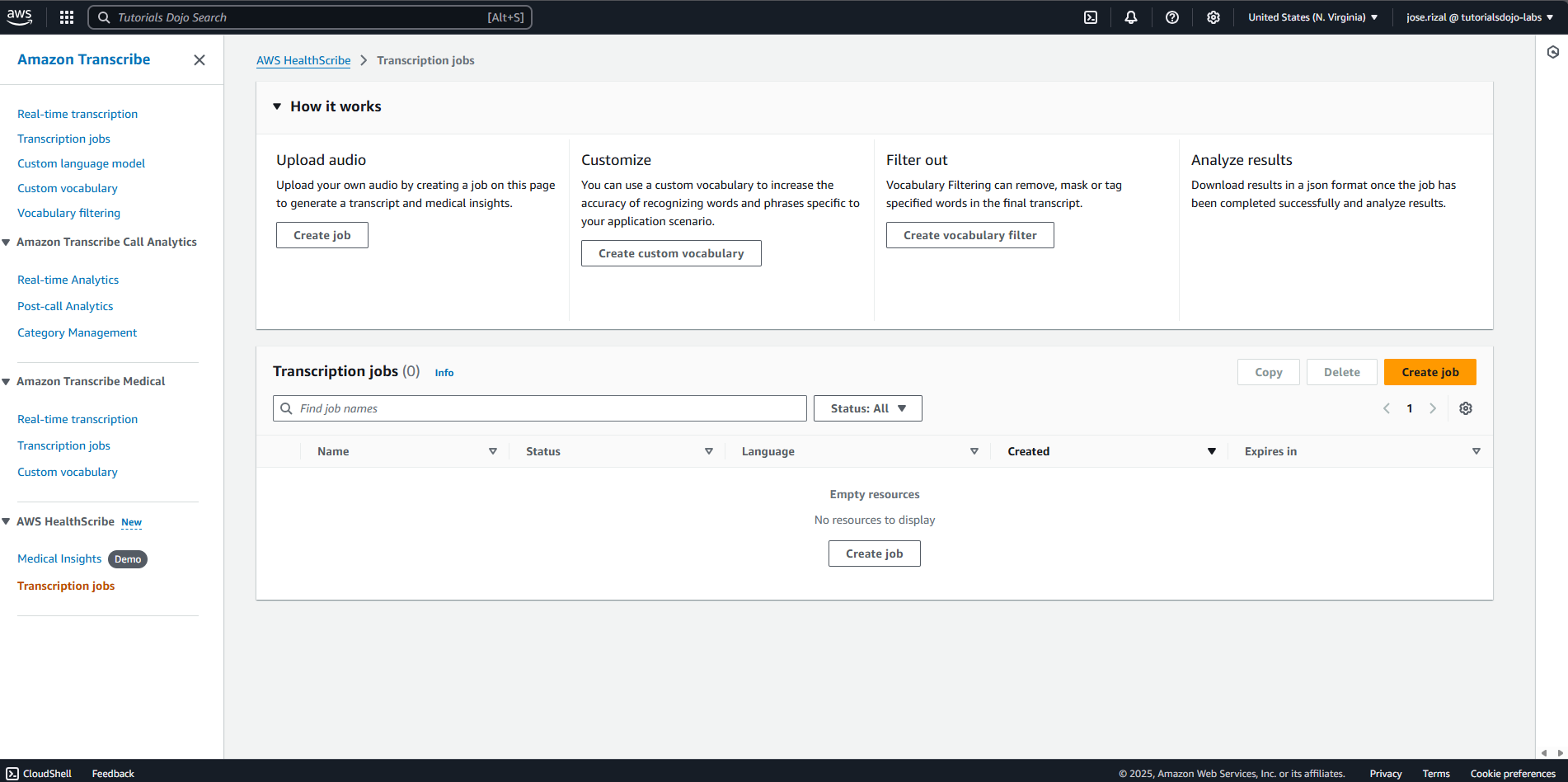Click the horizontal scrollbar right arrow

click(1561, 753)
